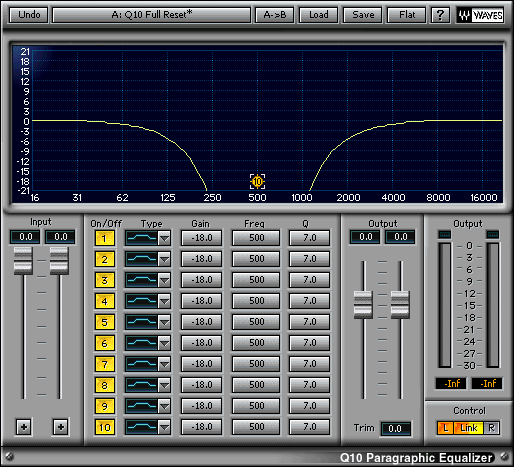
Task: Click band 10 bell filter shape icon
Action: click(142, 427)
